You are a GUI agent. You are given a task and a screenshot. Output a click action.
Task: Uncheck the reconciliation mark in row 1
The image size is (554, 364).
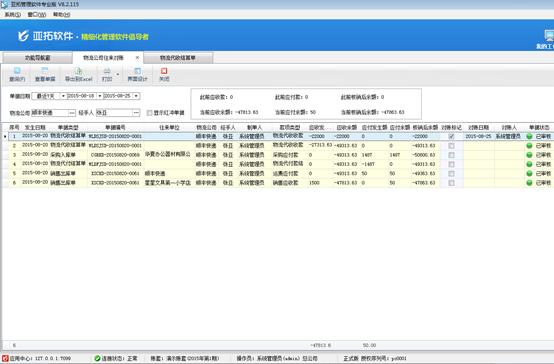pos(451,136)
